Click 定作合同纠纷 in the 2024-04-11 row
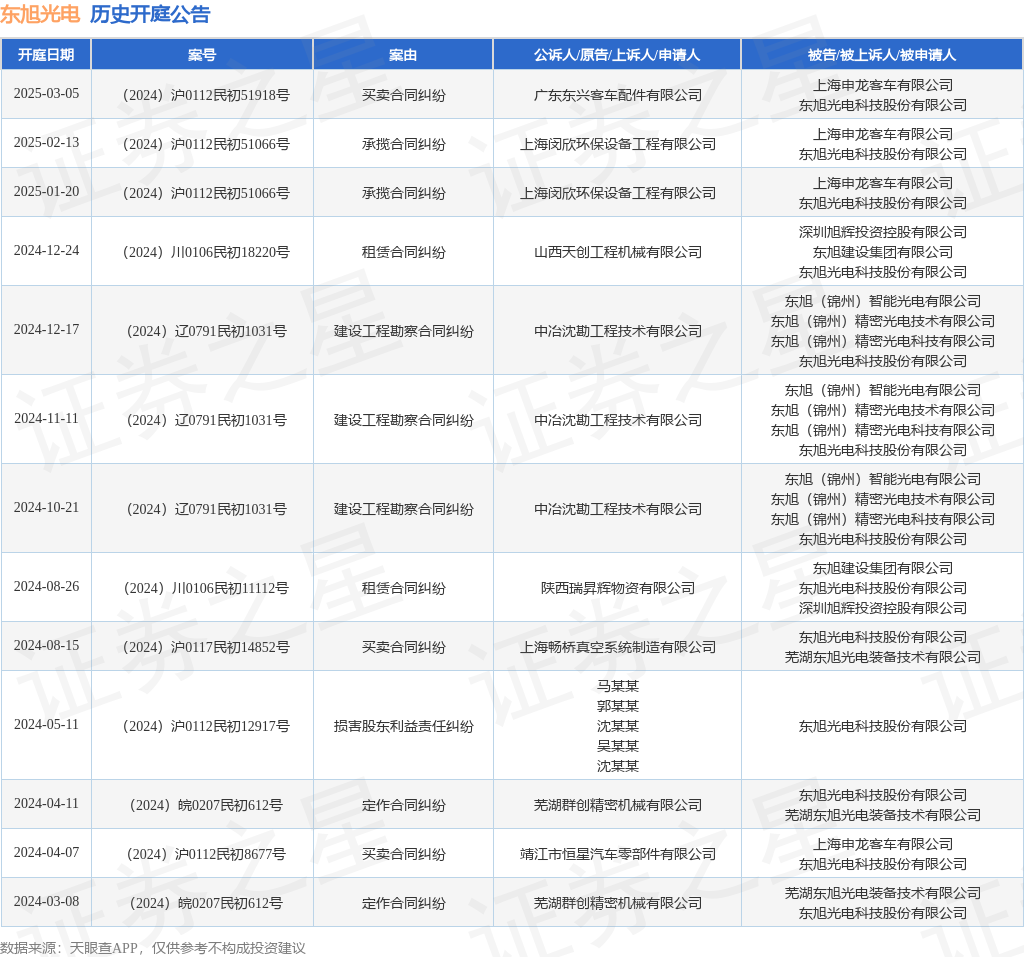The height and width of the screenshot is (957, 1024). click(x=404, y=805)
